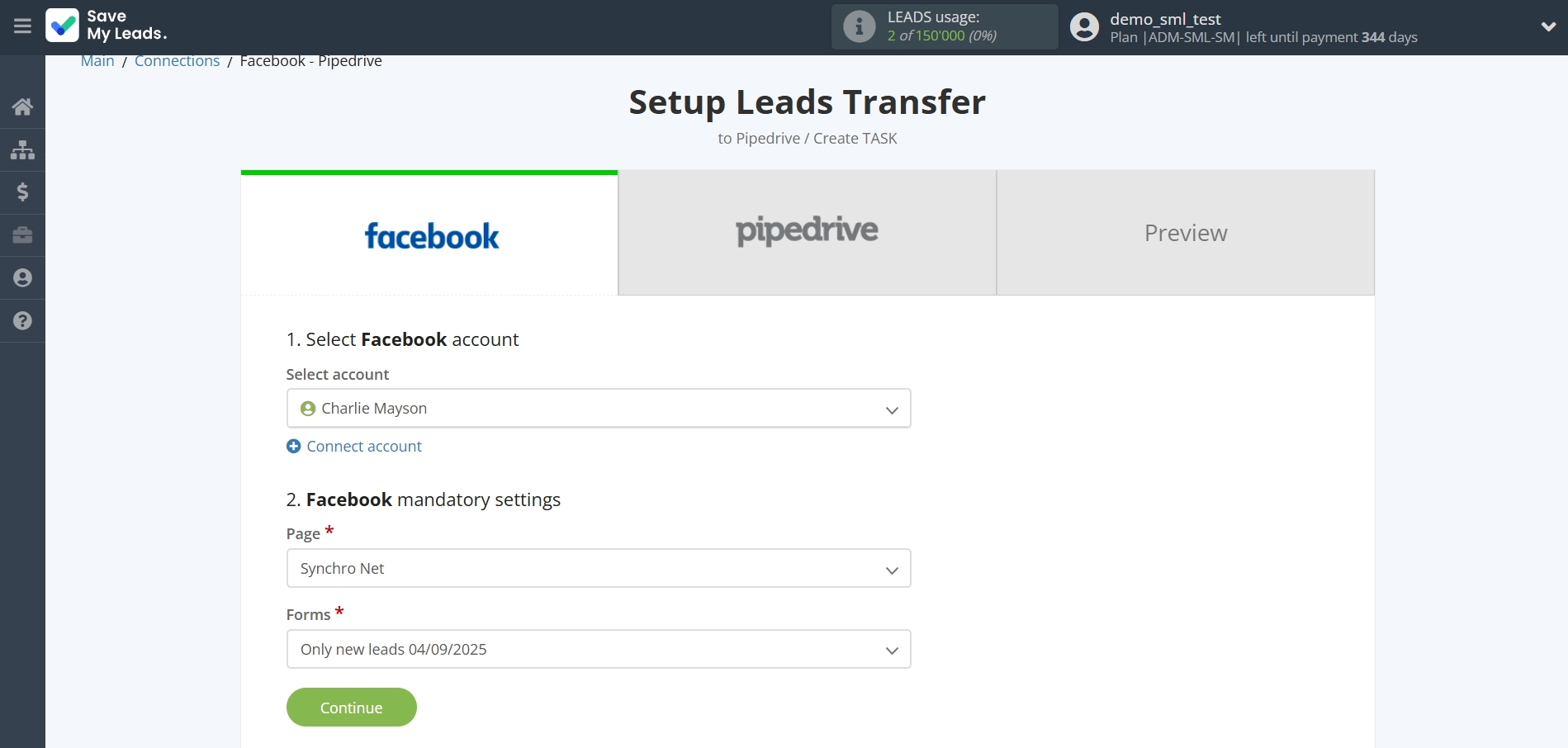Open the Connections sidebar icon
1568x748 pixels.
pyautogui.click(x=22, y=149)
